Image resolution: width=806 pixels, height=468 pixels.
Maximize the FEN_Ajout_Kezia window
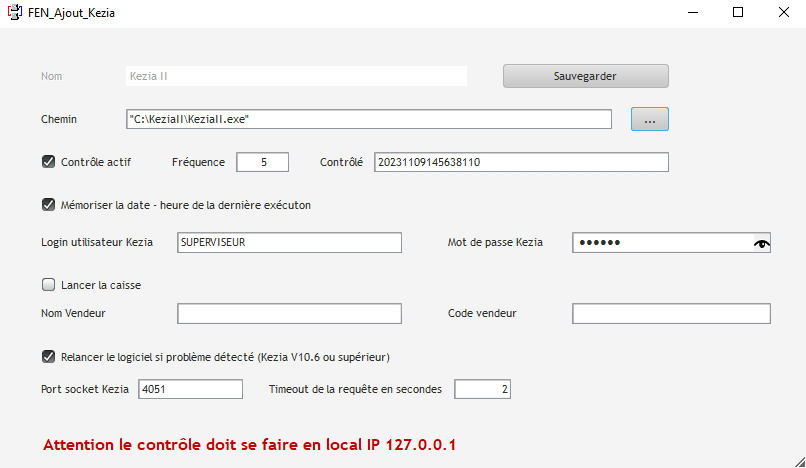pos(738,13)
